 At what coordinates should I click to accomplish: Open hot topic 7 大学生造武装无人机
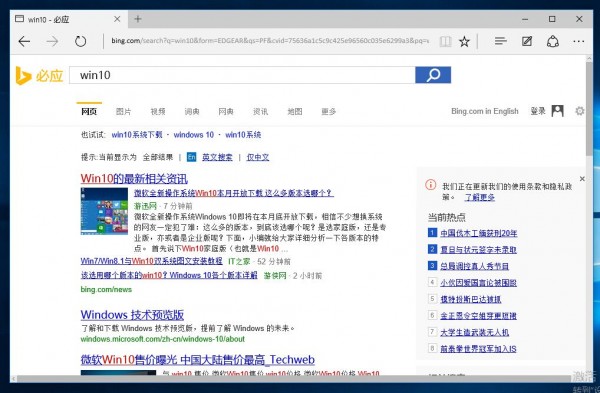coord(474,332)
